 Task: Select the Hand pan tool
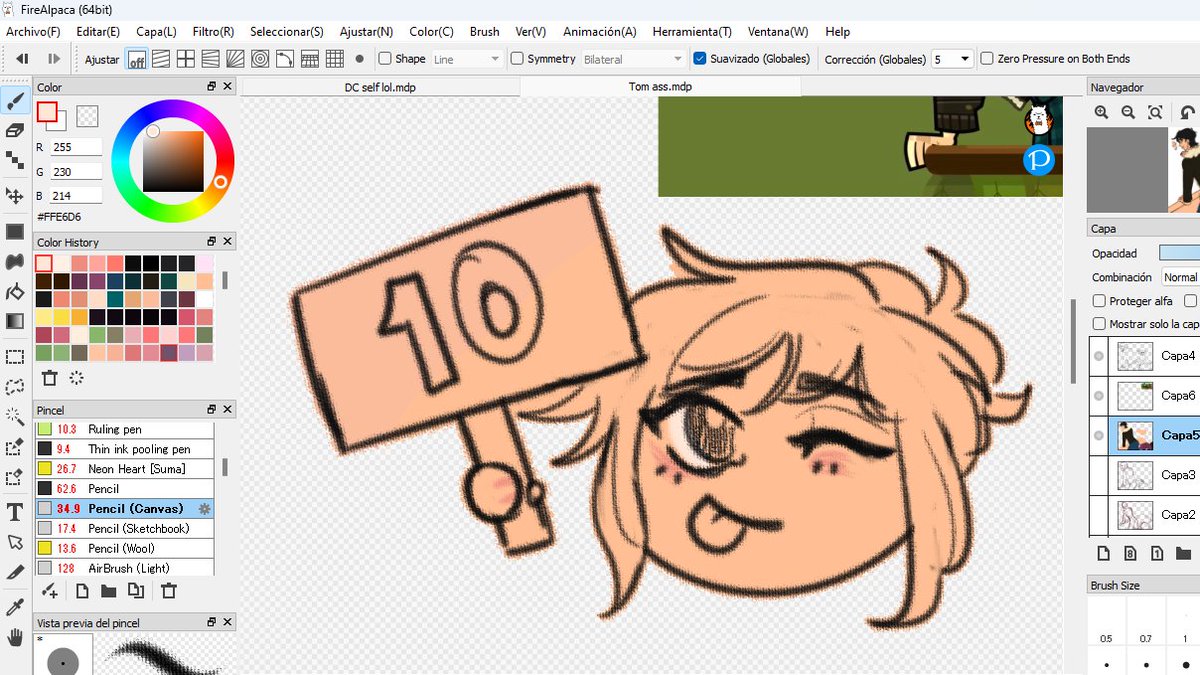pyautogui.click(x=15, y=637)
